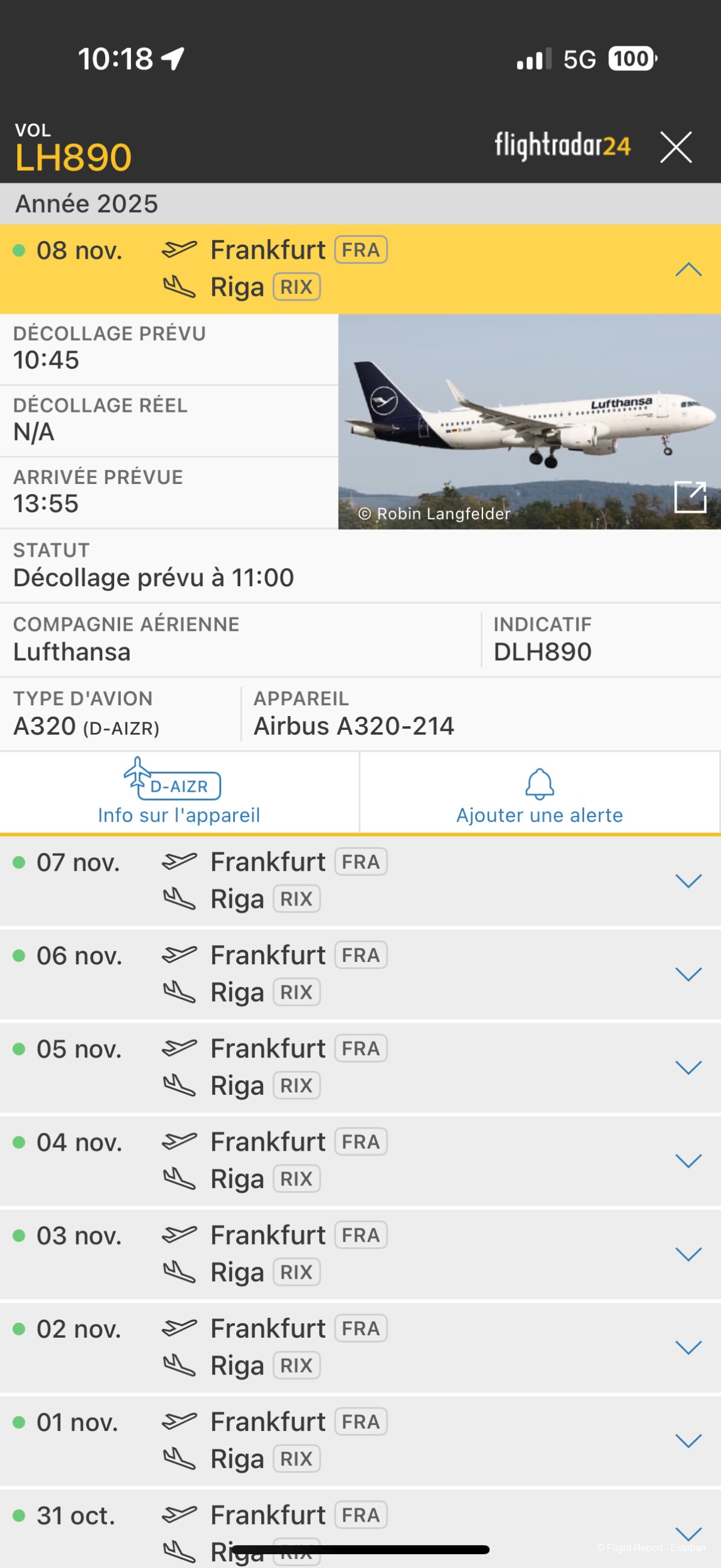This screenshot has width=721, height=1568.
Task: Tap the landing plane icon on 07 nov. row
Action: point(180,898)
